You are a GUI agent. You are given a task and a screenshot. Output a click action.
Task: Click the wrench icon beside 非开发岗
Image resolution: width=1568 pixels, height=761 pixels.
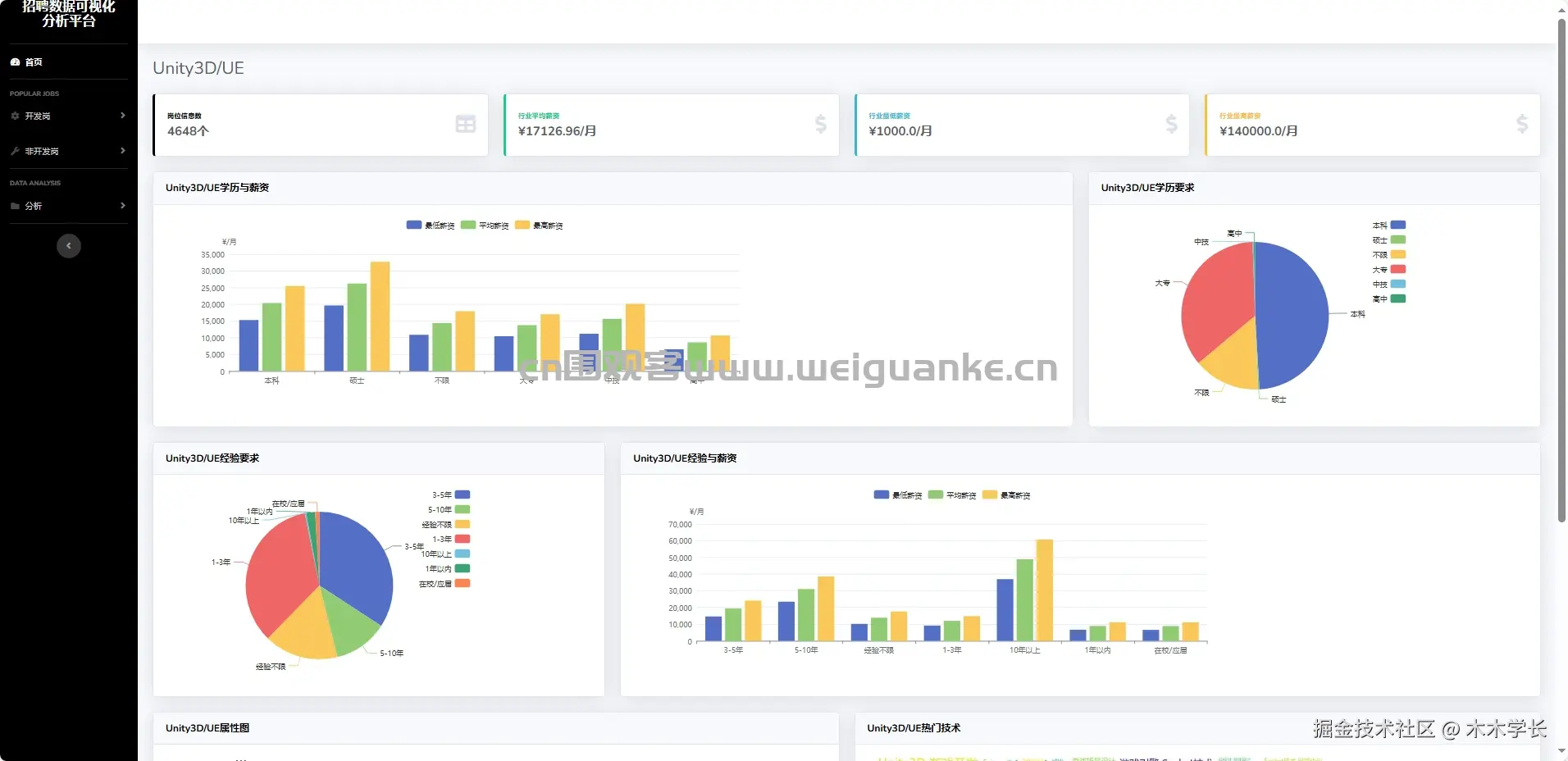pos(15,151)
